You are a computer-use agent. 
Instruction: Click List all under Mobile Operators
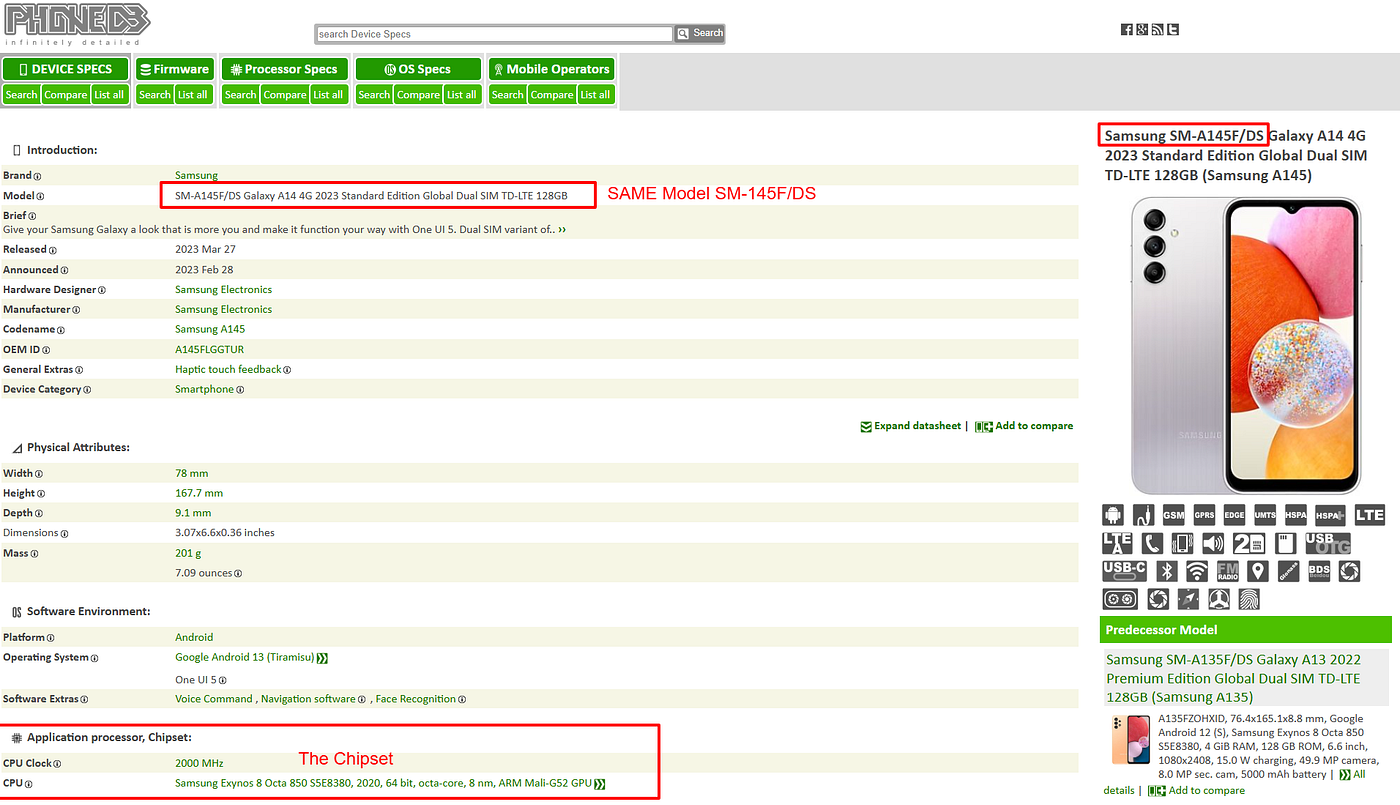tap(595, 95)
